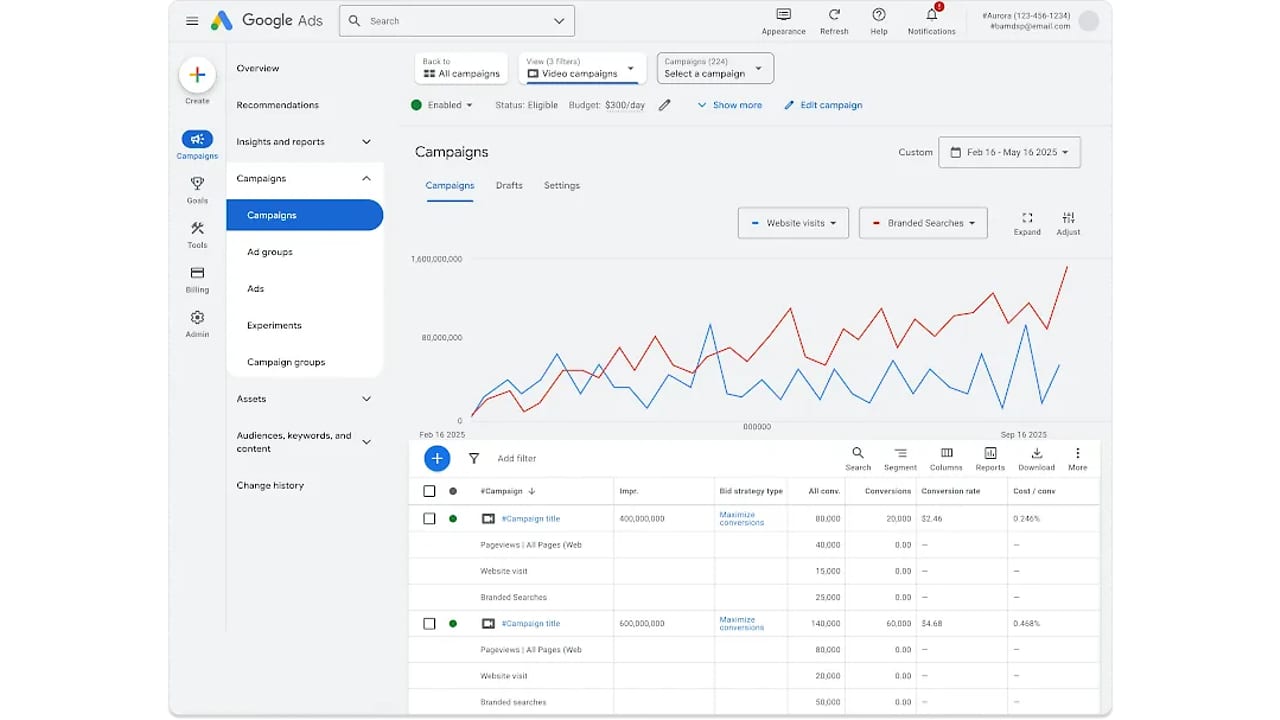This screenshot has height=720, width=1280.
Task: Open Columns settings
Action: pos(946,459)
